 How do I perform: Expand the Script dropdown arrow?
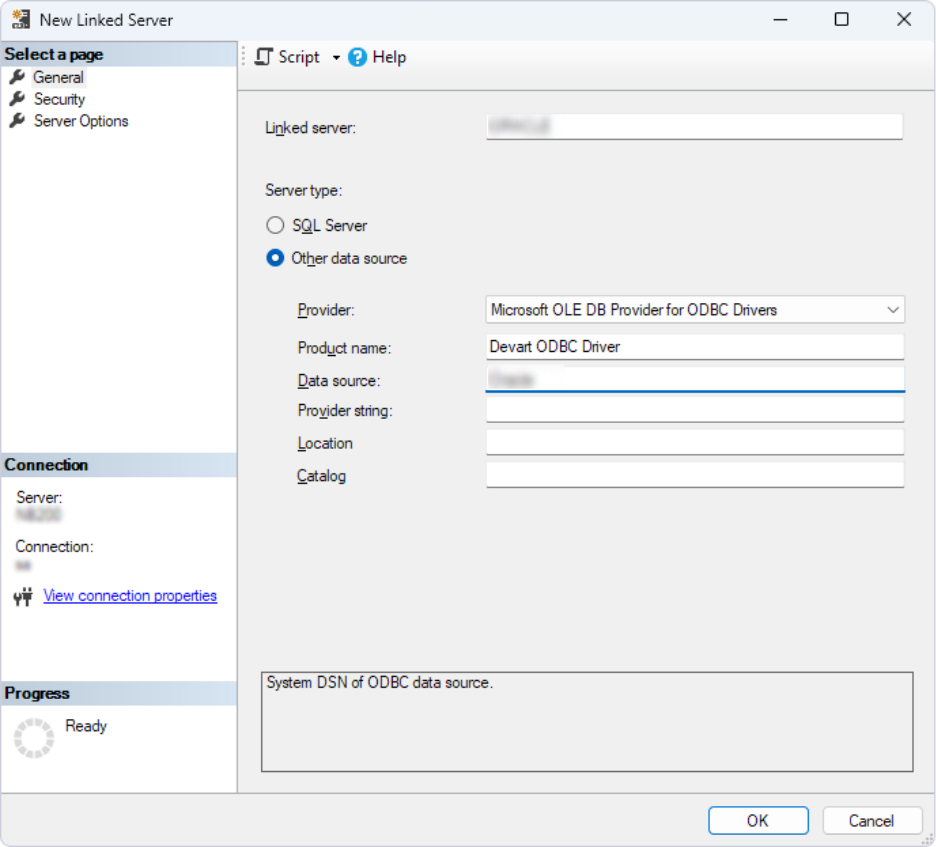pos(336,58)
